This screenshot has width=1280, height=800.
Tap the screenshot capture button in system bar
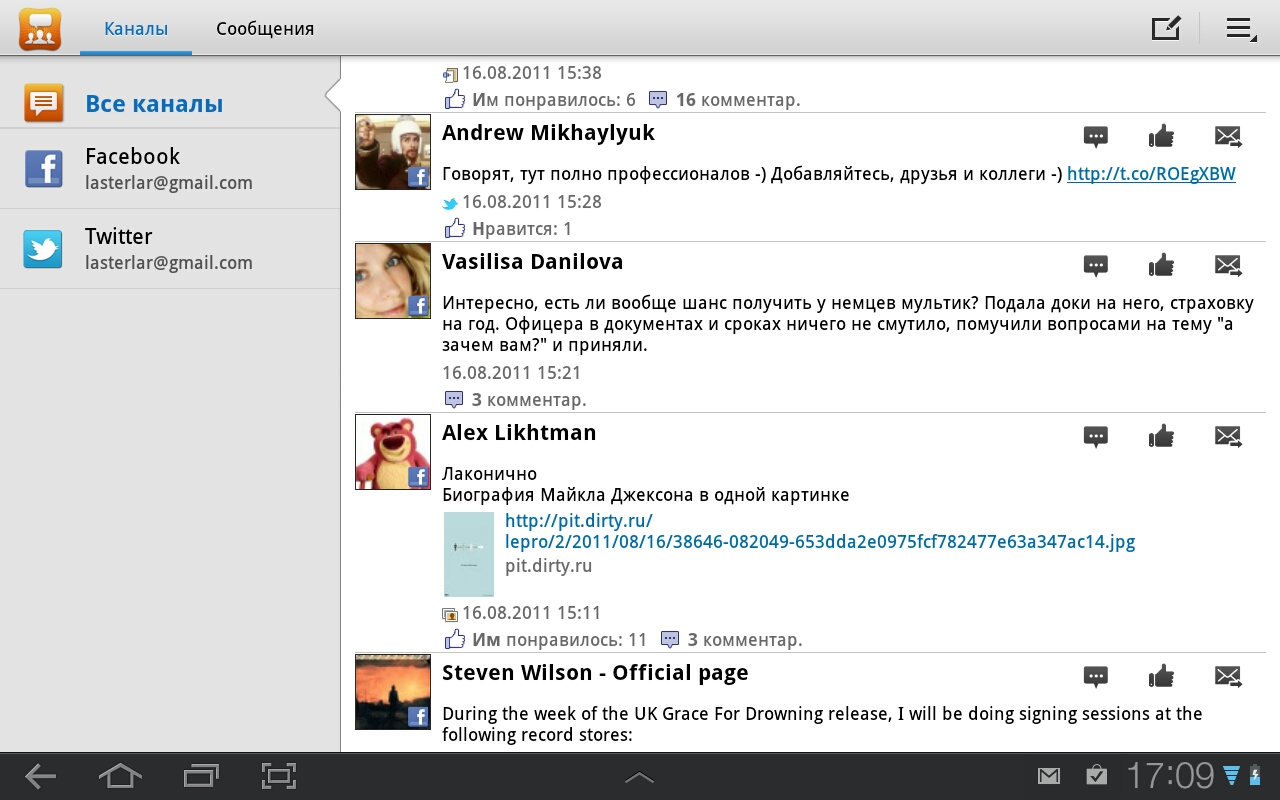tap(279, 776)
